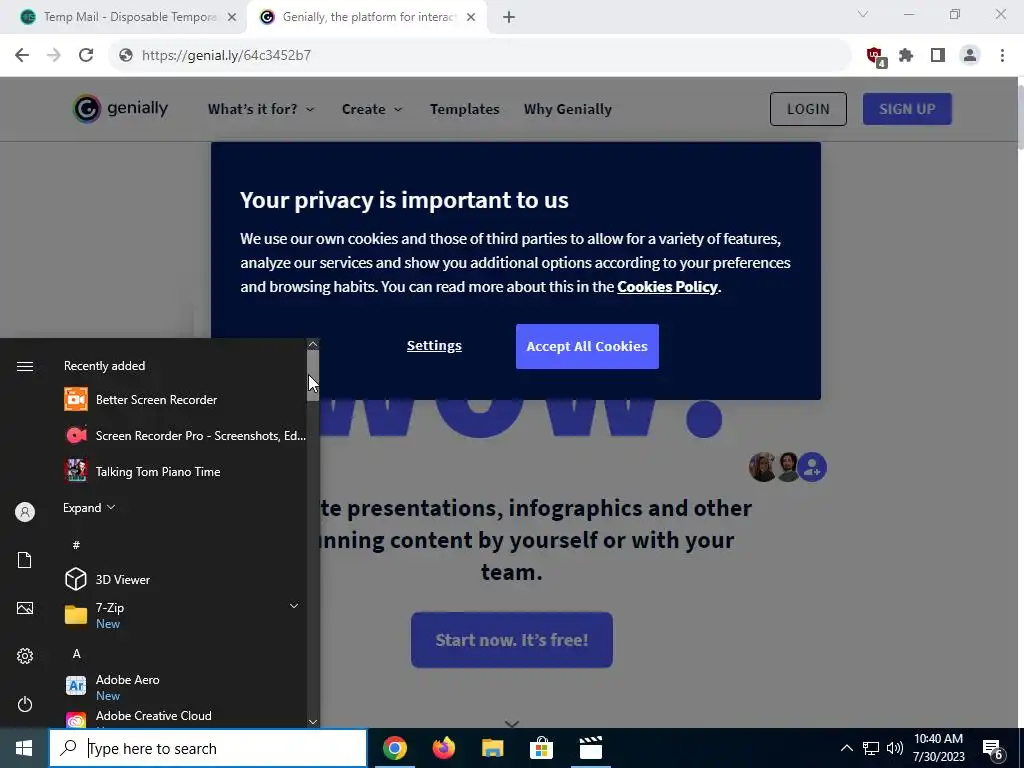This screenshot has width=1024, height=768.
Task: Open the Chrome Extensions puzzle icon
Action: [x=906, y=56]
